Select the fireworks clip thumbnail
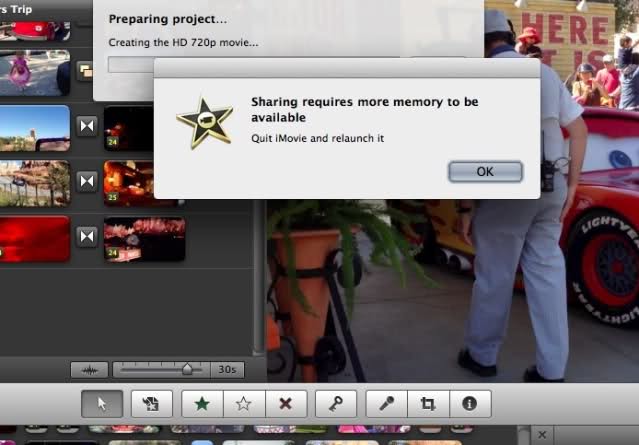639x445 pixels. pyautogui.click(x=144, y=239)
